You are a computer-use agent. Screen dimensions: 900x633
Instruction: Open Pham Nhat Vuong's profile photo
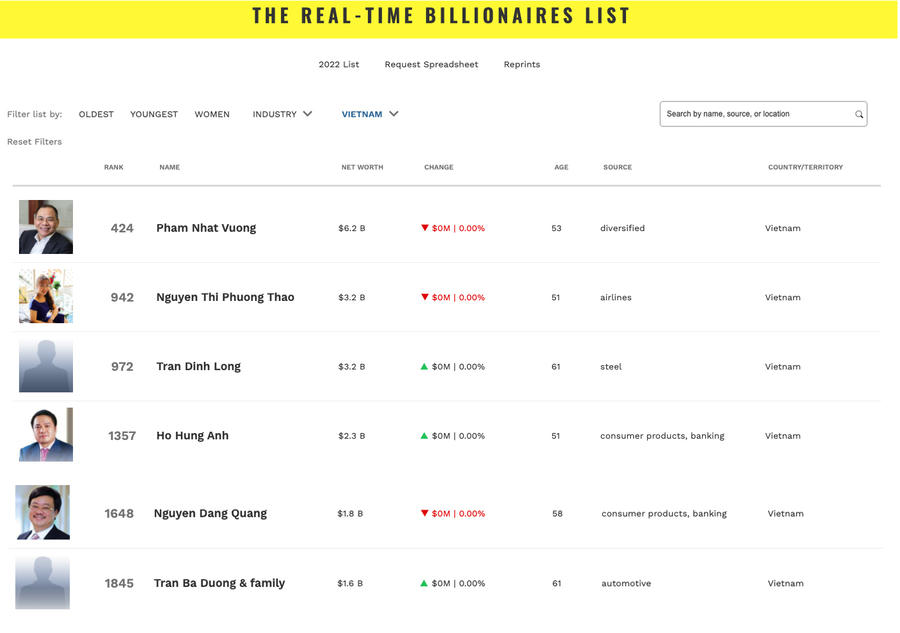[46, 227]
